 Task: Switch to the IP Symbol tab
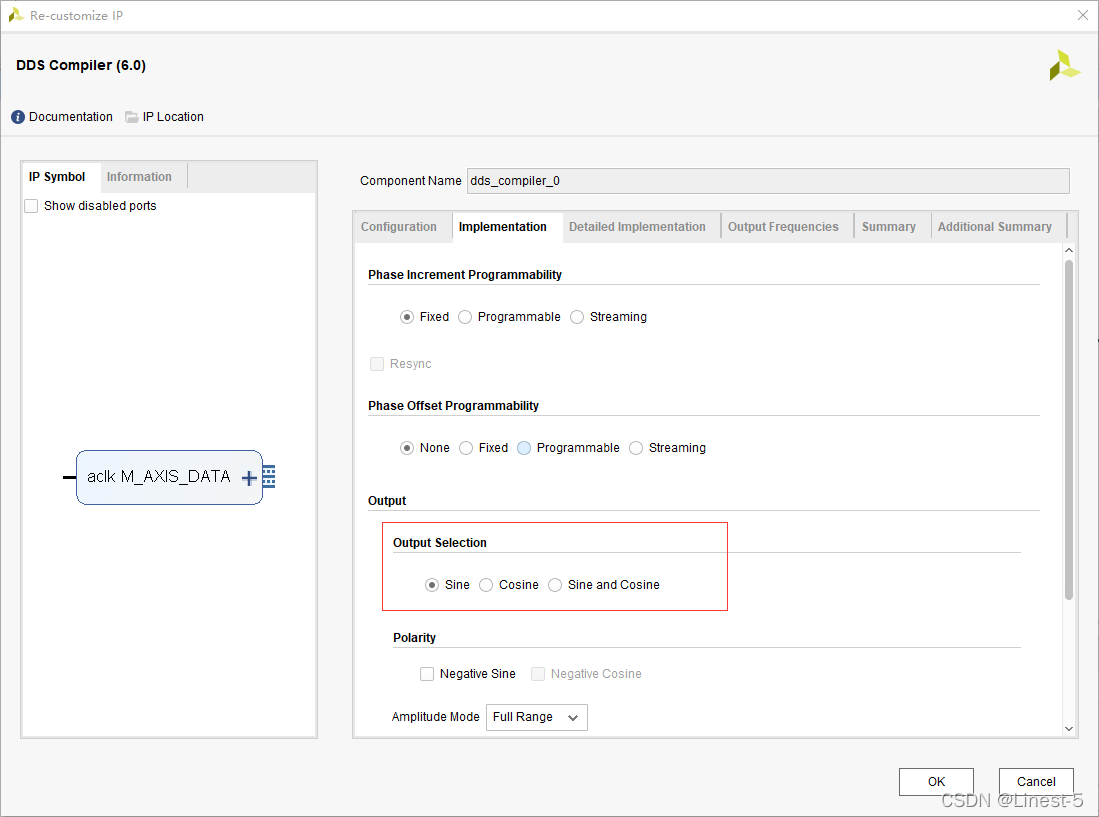[57, 177]
